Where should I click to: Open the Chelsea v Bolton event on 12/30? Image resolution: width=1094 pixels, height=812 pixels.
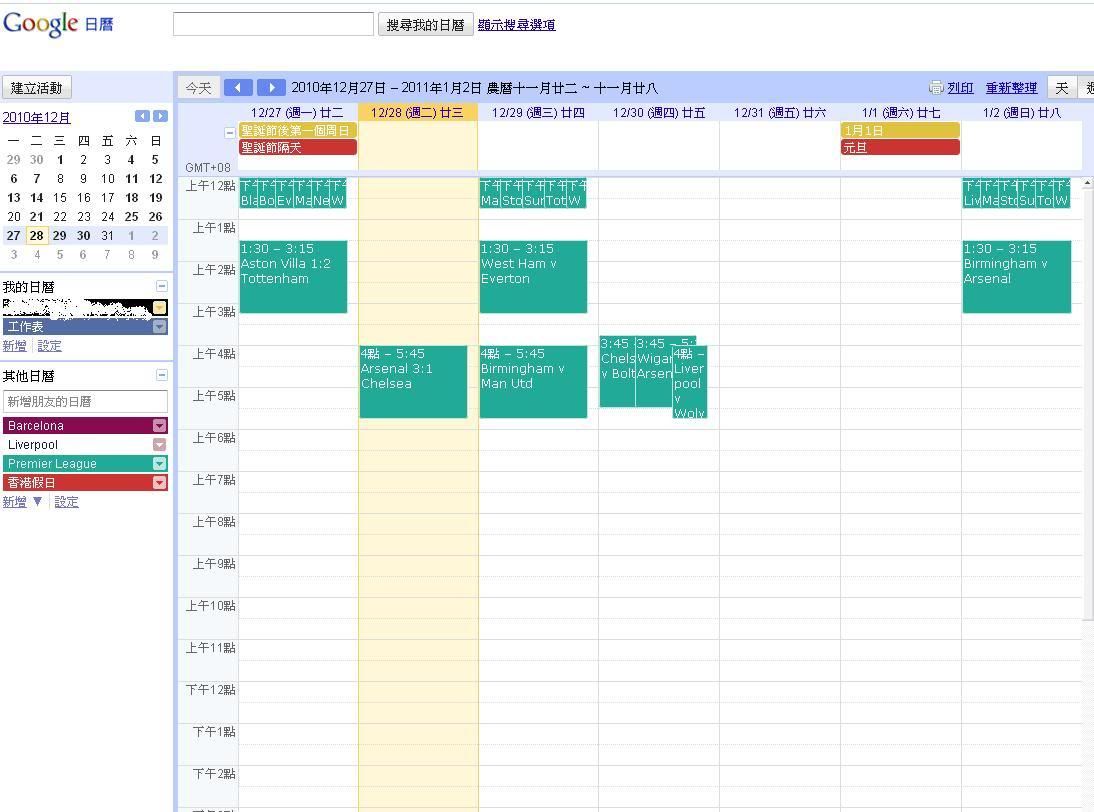617,372
